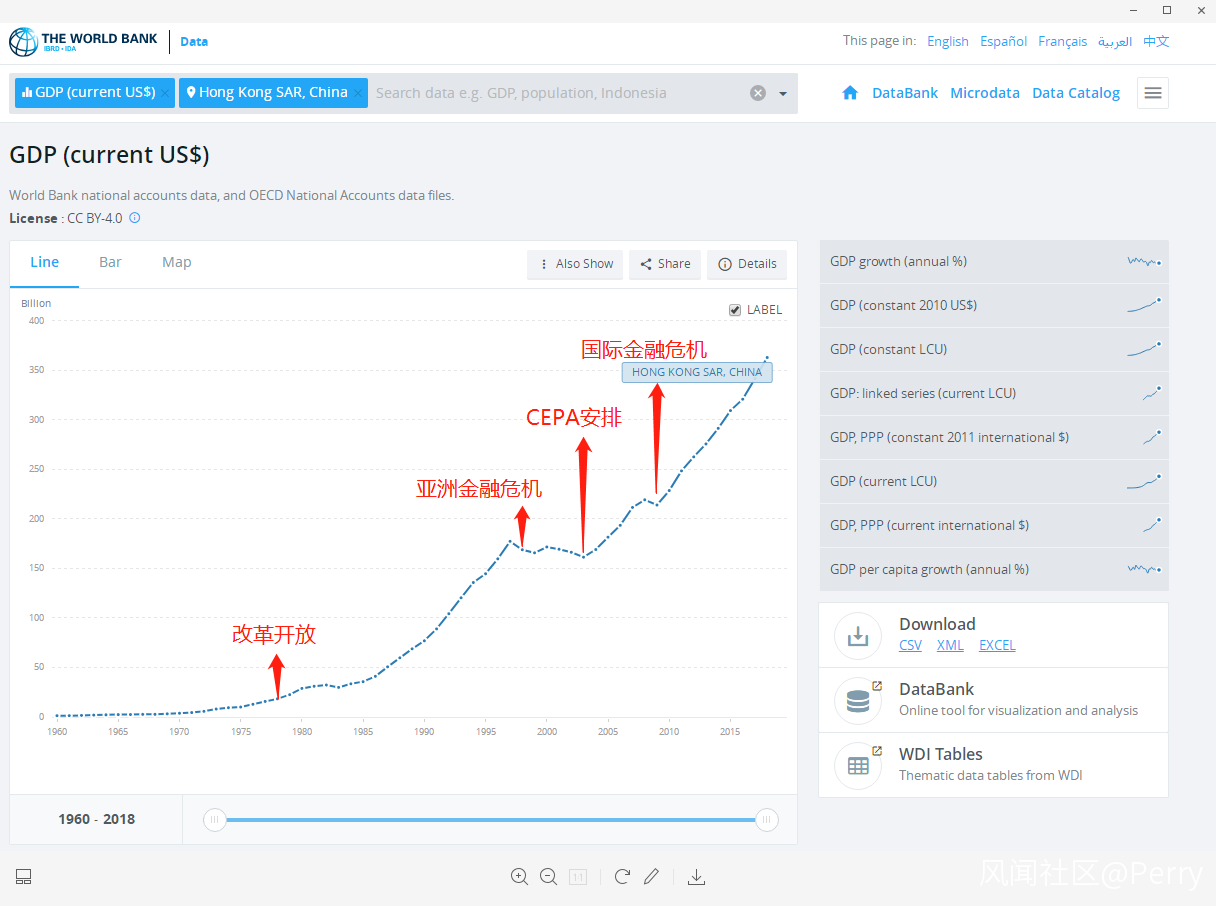Open the hamburger menu button
Viewport: 1216px width, 906px height.
click(1153, 93)
